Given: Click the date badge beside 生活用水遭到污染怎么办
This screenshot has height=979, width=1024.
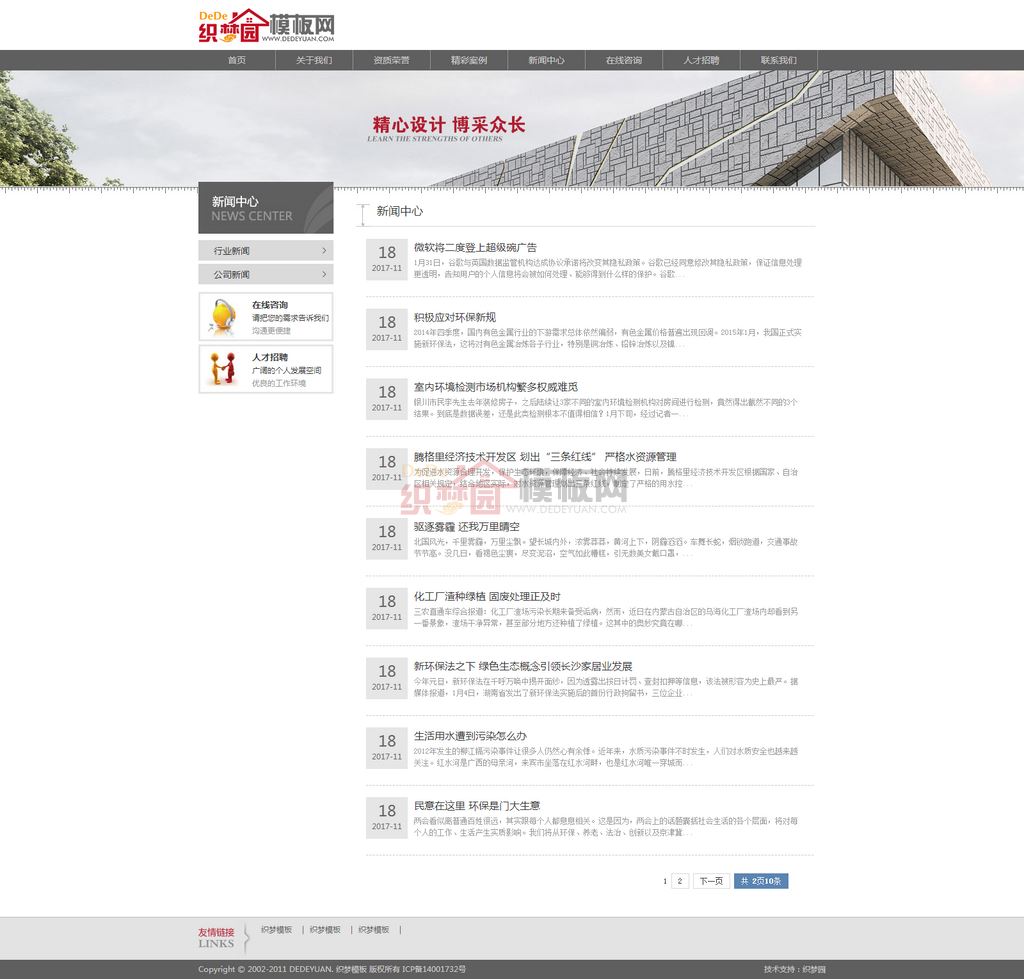Looking at the screenshot, I should (386, 747).
